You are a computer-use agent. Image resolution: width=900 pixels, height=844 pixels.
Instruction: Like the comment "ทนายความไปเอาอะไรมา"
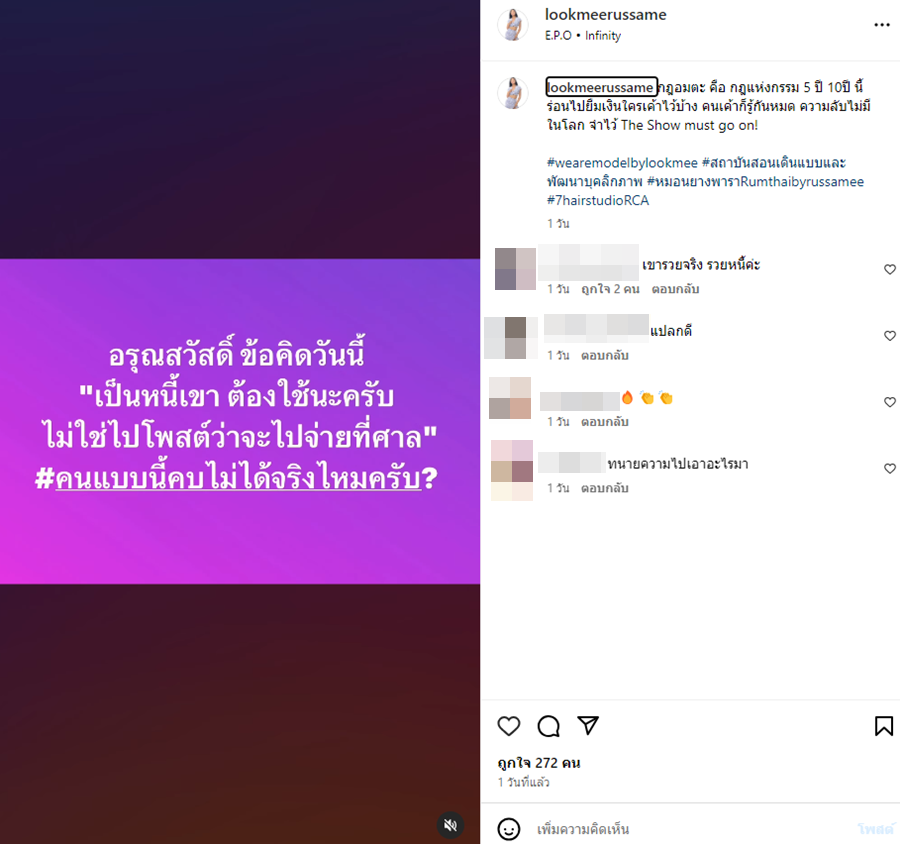(890, 469)
